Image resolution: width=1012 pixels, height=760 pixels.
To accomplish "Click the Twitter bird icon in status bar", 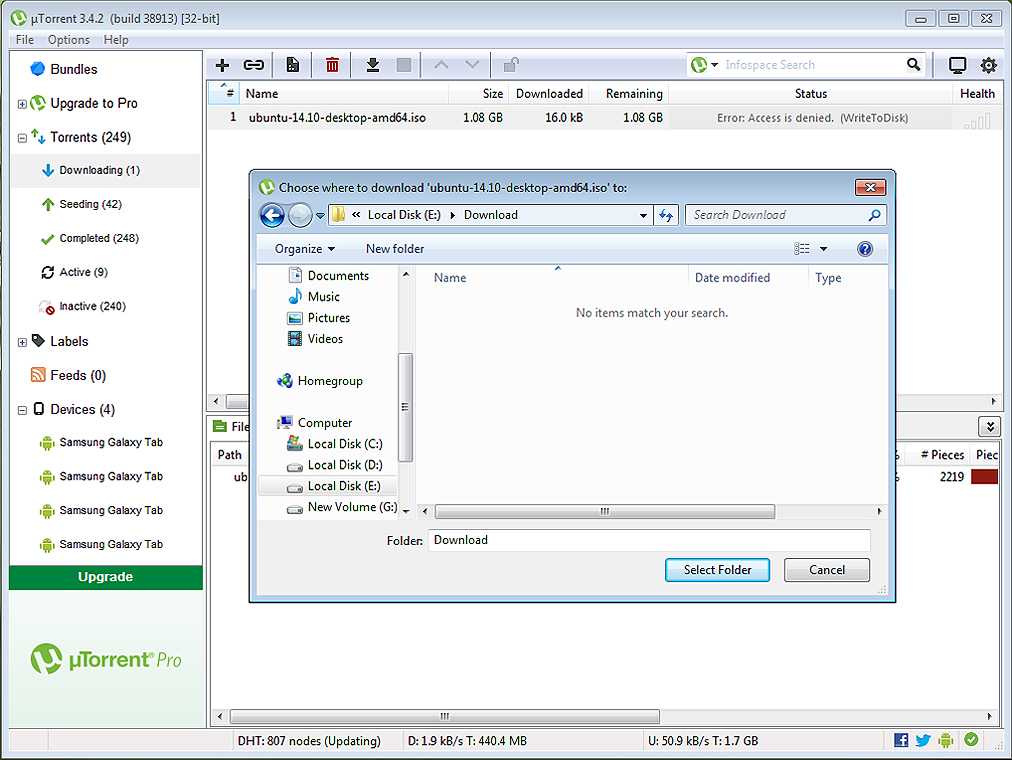I will pos(923,741).
